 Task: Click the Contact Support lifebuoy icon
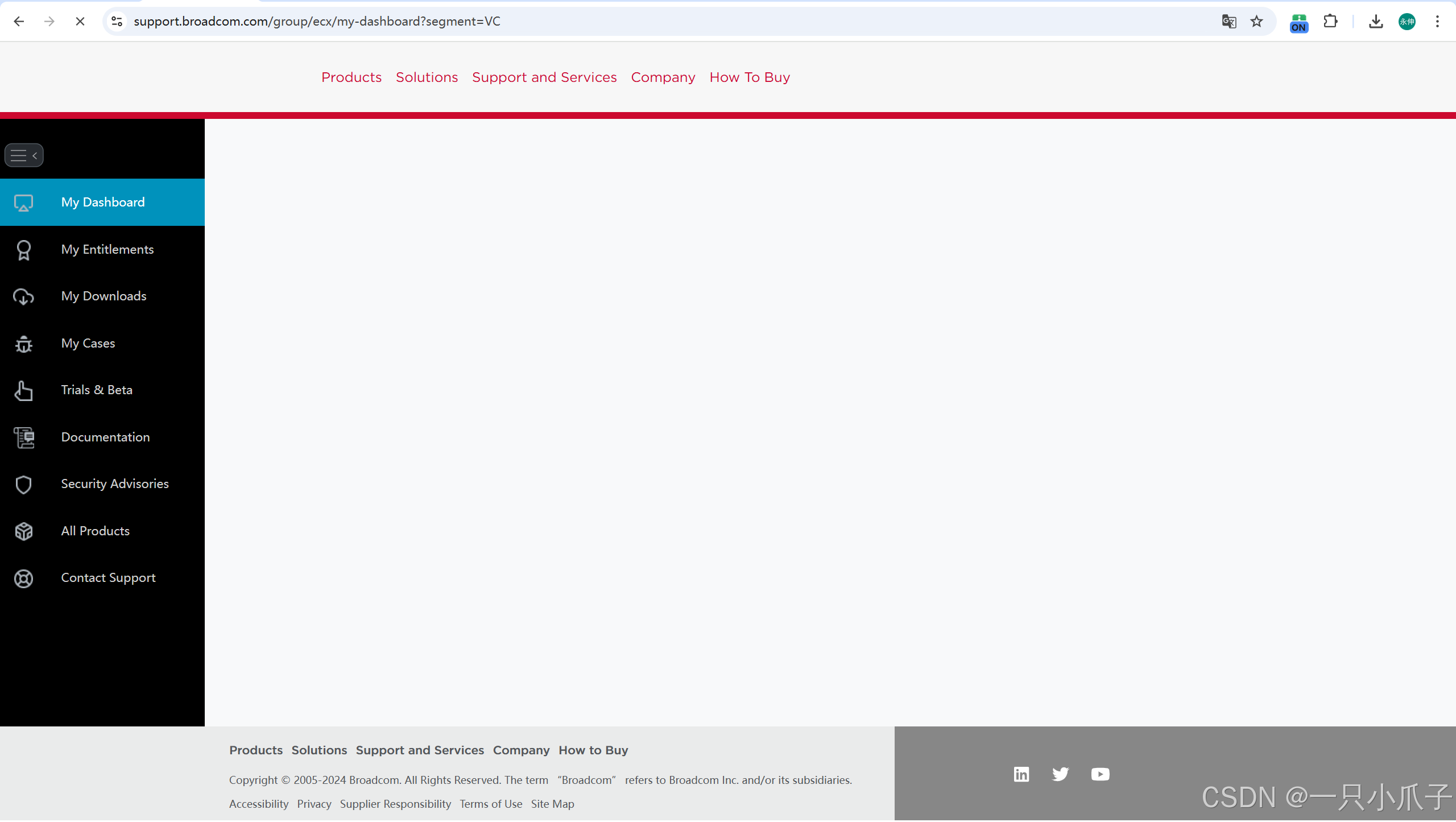(x=23, y=579)
